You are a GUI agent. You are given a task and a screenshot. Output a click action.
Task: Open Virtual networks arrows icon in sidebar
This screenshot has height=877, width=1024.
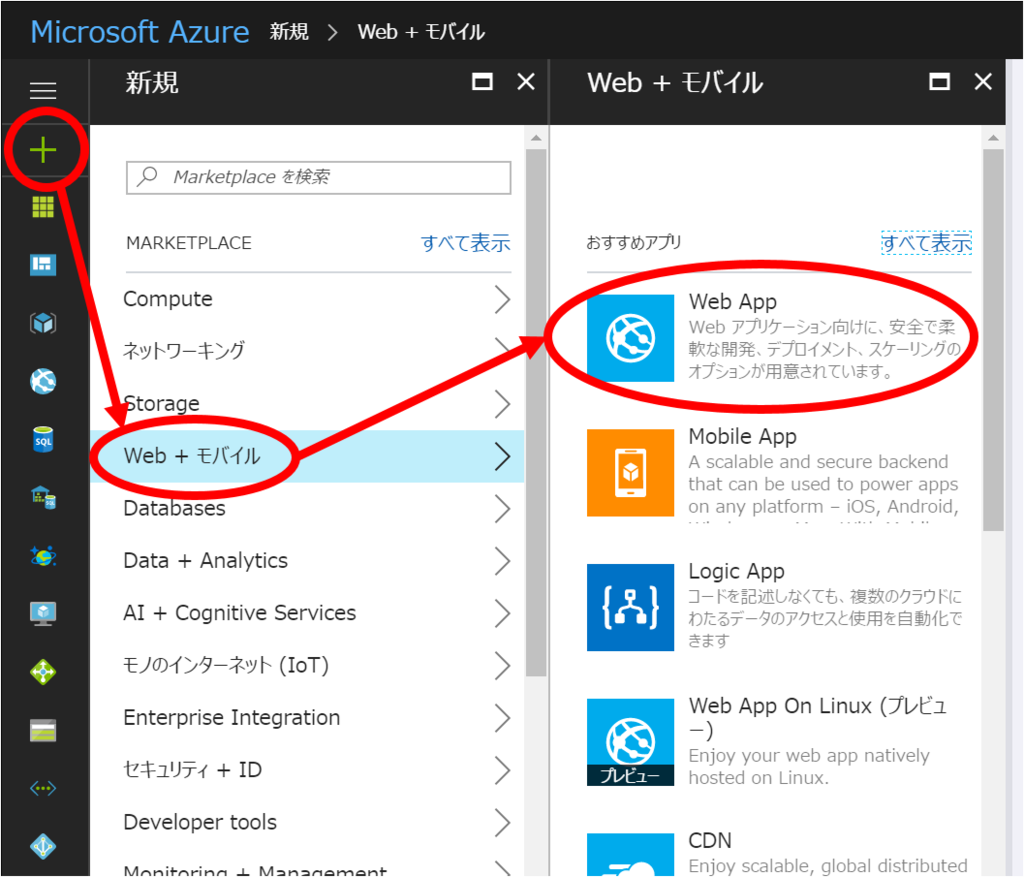tap(43, 788)
